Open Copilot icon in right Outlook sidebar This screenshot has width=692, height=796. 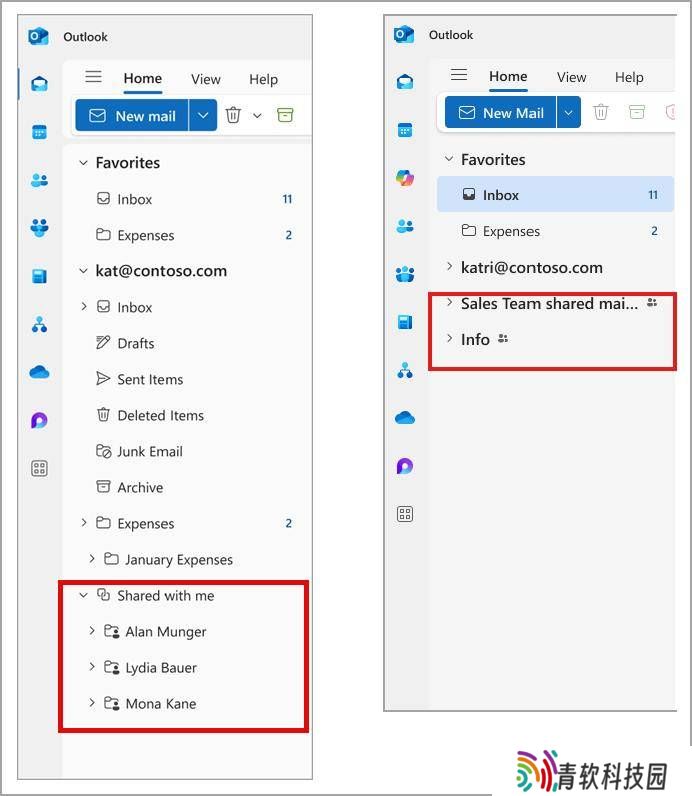pos(405,178)
